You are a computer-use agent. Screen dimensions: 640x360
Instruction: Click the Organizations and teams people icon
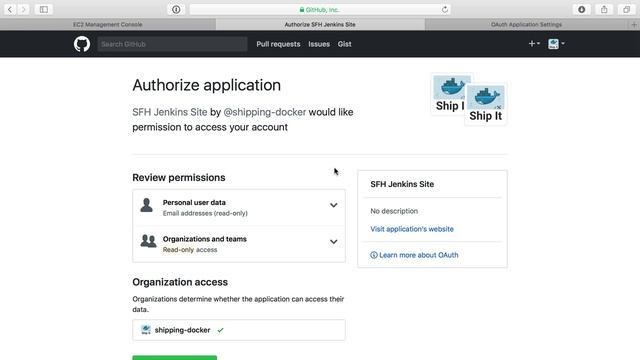148,241
